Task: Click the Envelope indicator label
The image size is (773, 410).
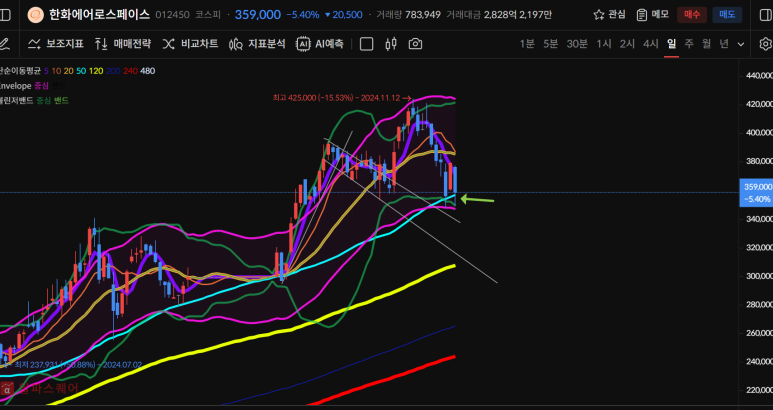Action: 15,86
